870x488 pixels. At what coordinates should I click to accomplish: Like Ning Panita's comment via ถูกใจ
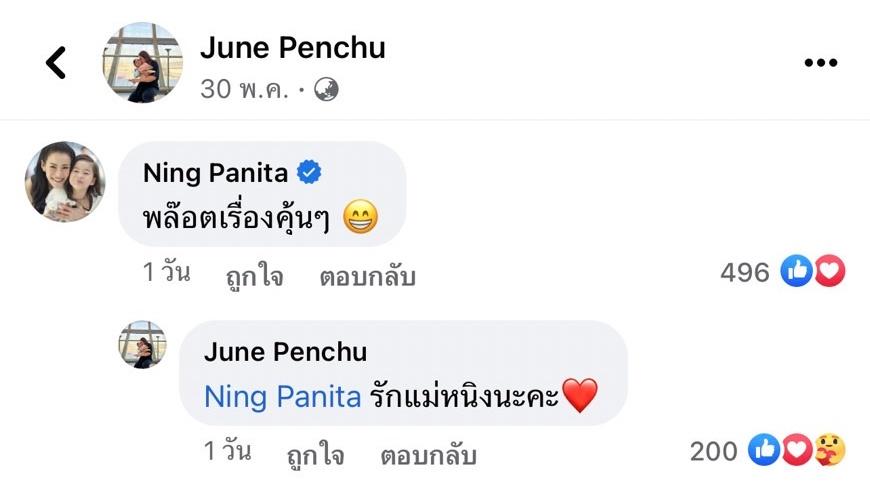pos(255,276)
